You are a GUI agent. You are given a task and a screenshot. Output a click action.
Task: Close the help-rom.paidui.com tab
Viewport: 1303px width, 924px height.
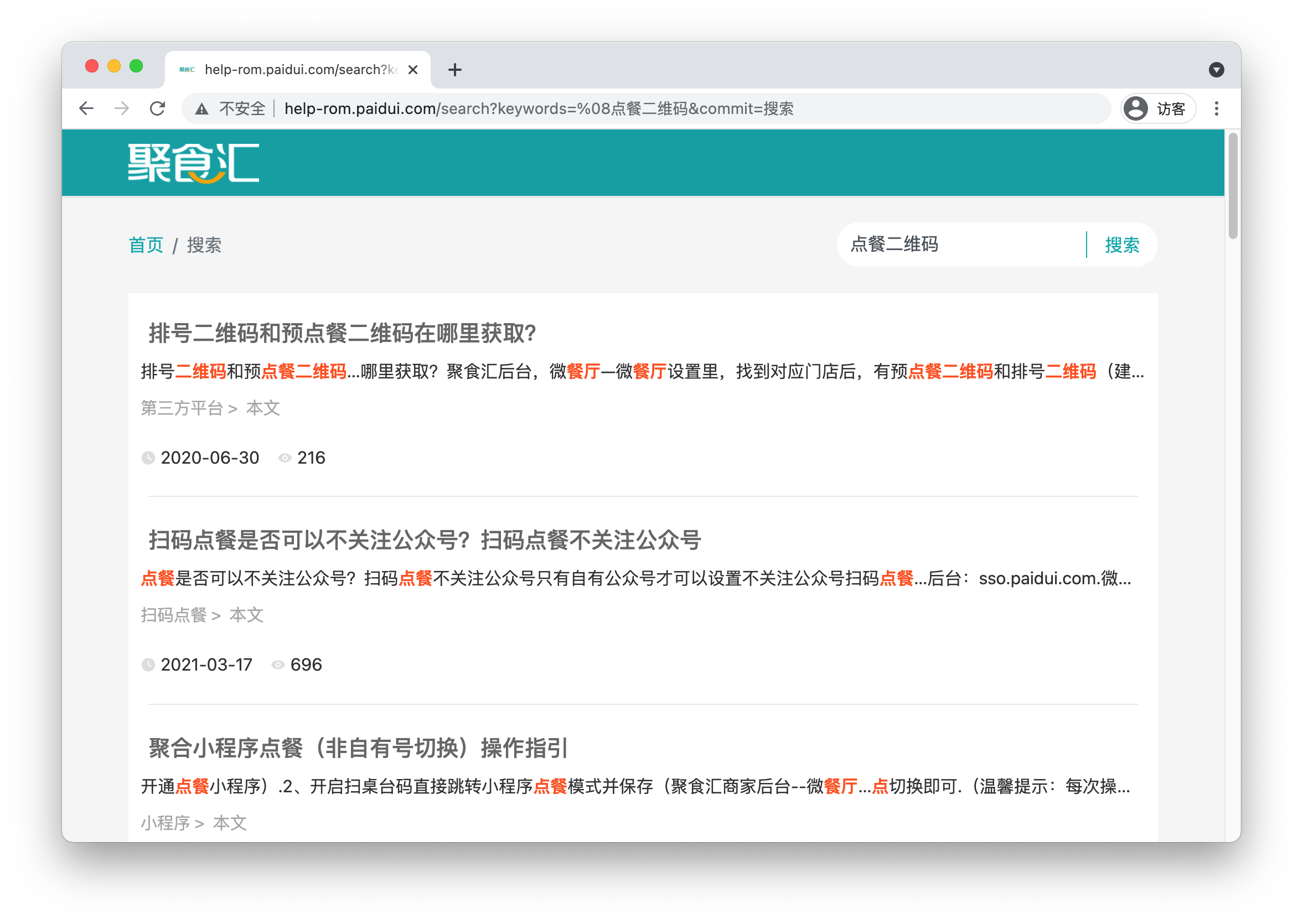pos(413,70)
